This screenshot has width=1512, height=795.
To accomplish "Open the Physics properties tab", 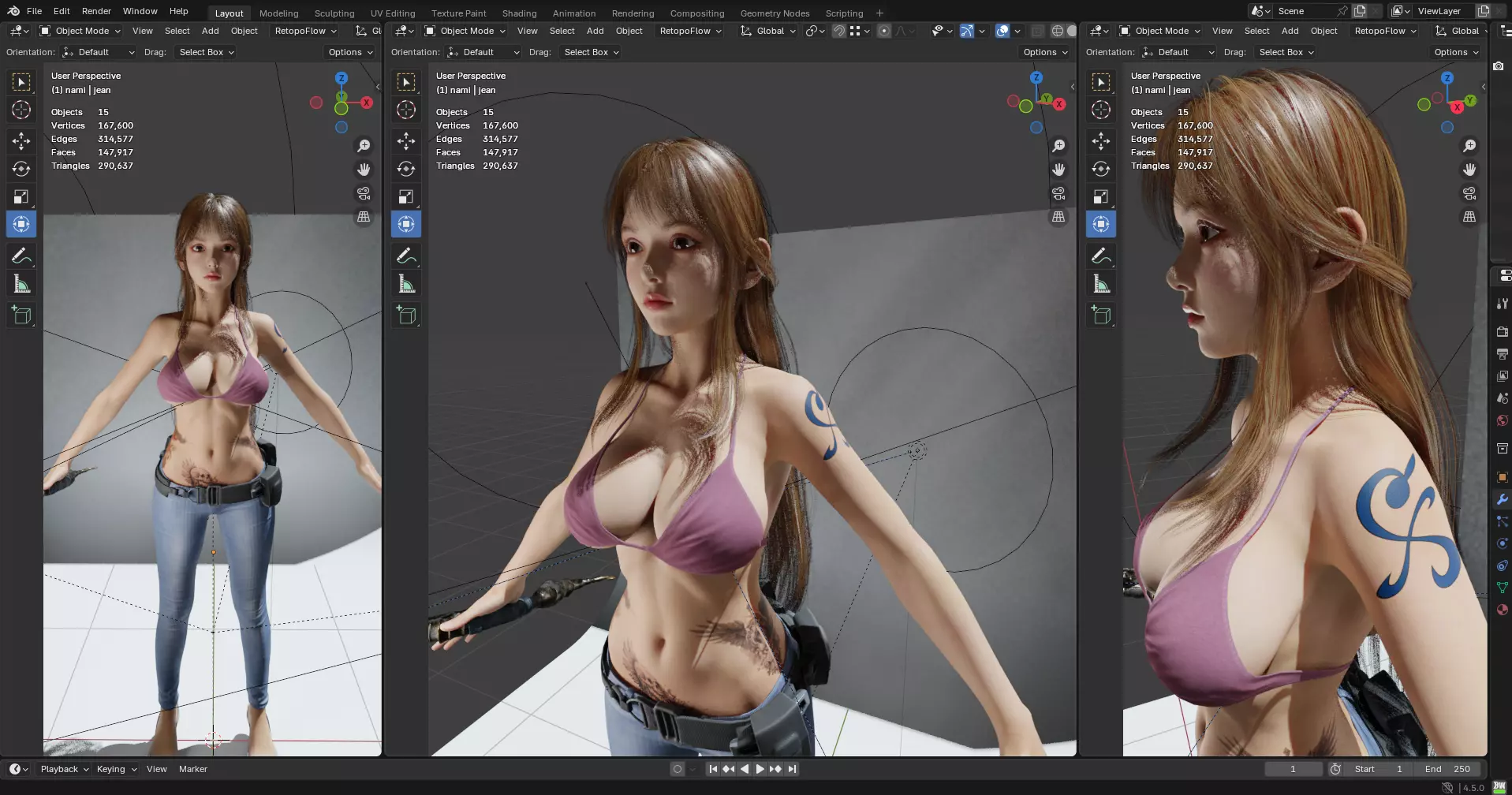I will click(x=1502, y=543).
